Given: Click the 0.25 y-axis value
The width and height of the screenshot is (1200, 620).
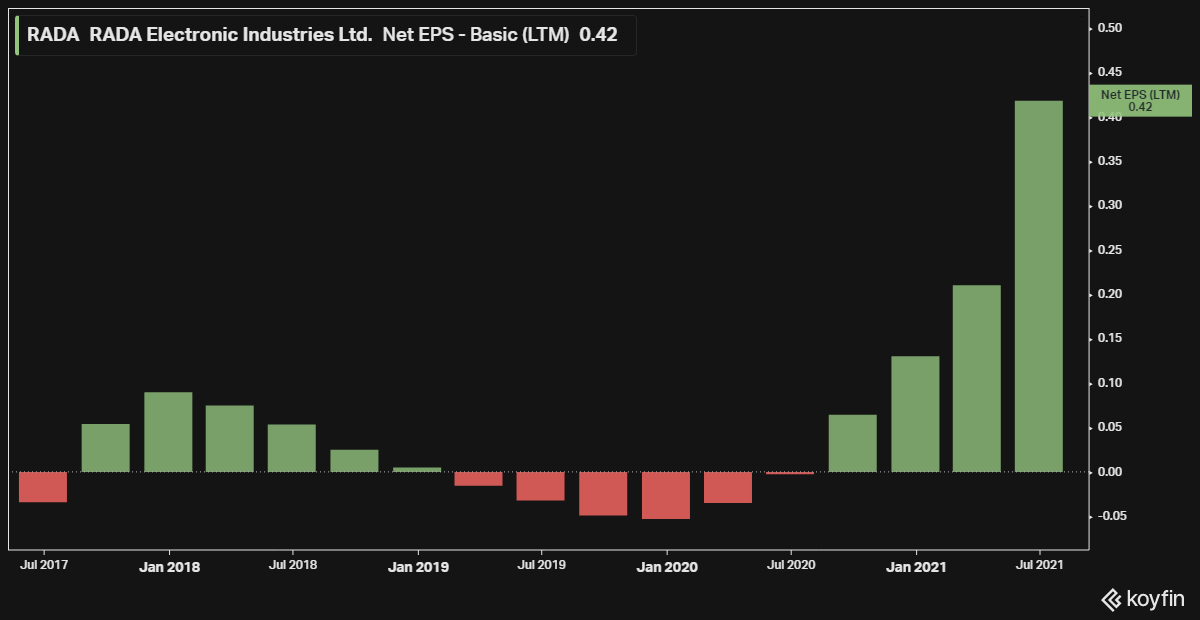Looking at the screenshot, I should (1108, 250).
